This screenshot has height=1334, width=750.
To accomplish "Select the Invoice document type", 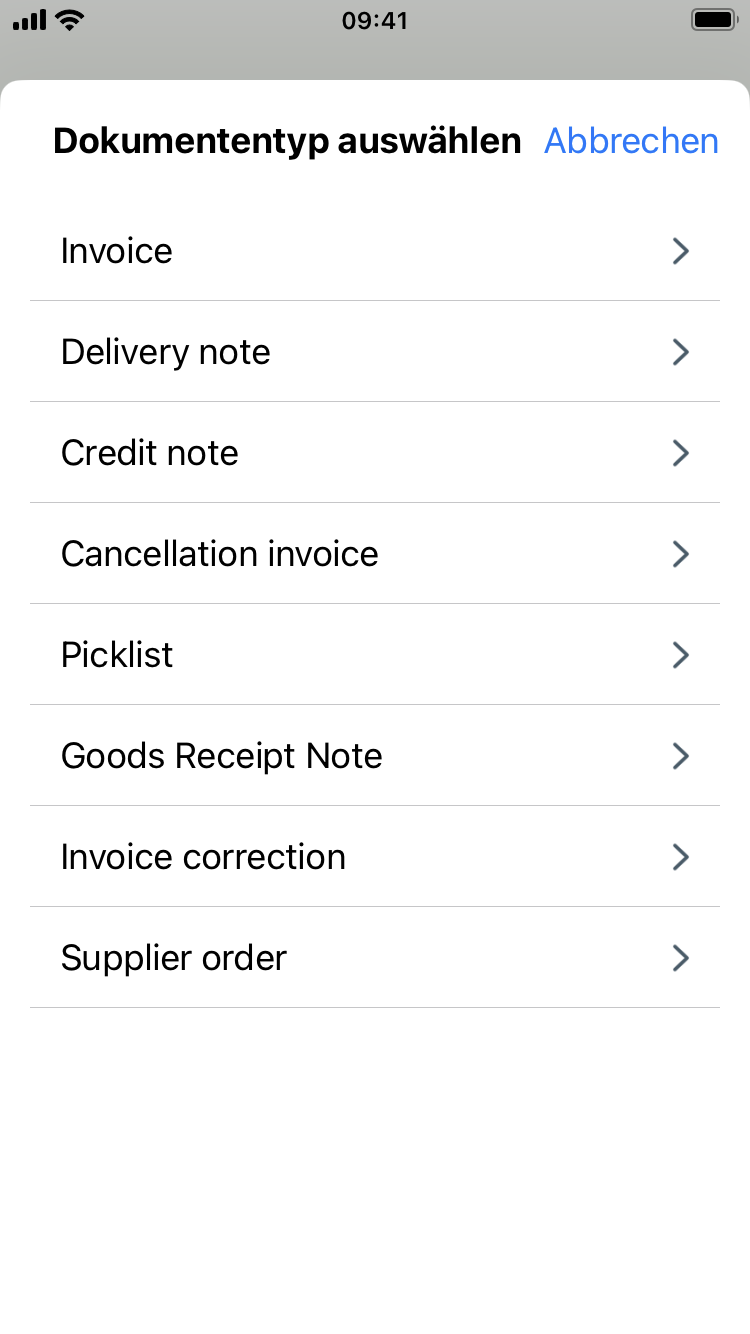I will point(117,251).
